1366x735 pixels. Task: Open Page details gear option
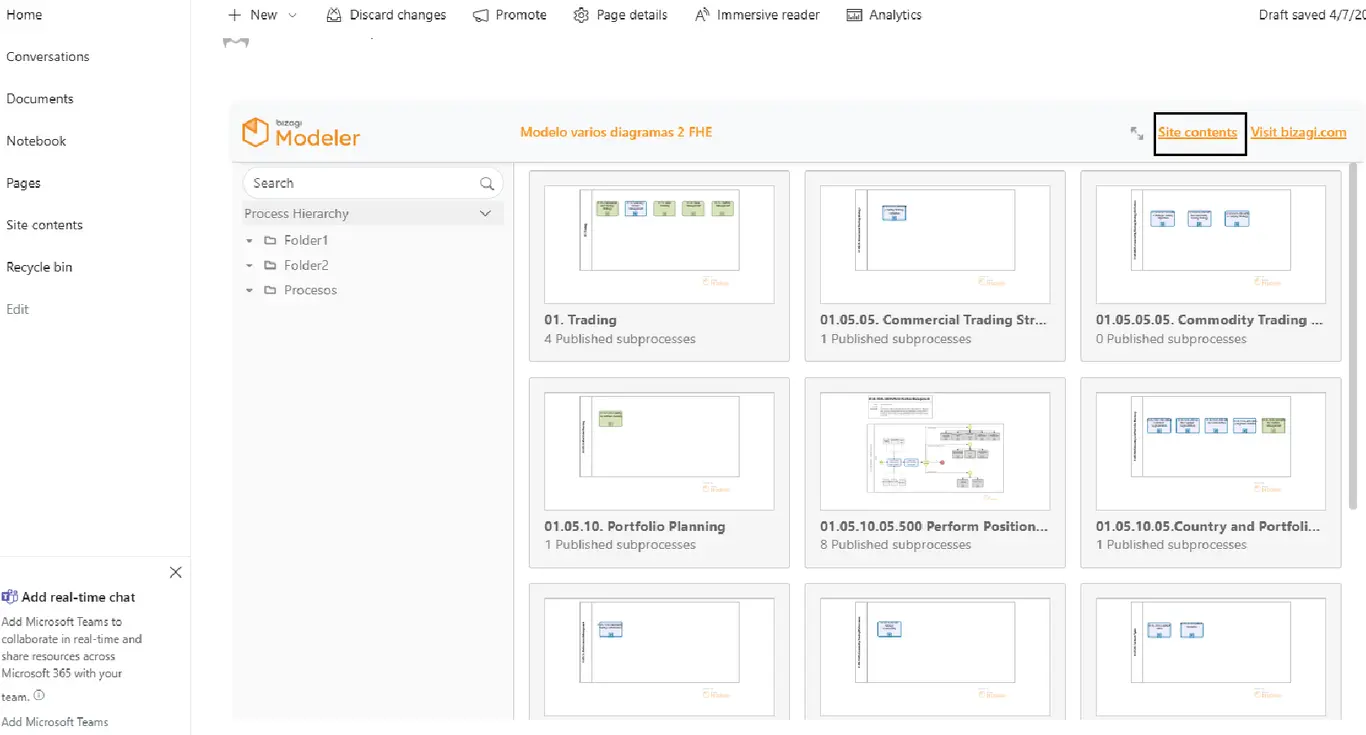(621, 15)
